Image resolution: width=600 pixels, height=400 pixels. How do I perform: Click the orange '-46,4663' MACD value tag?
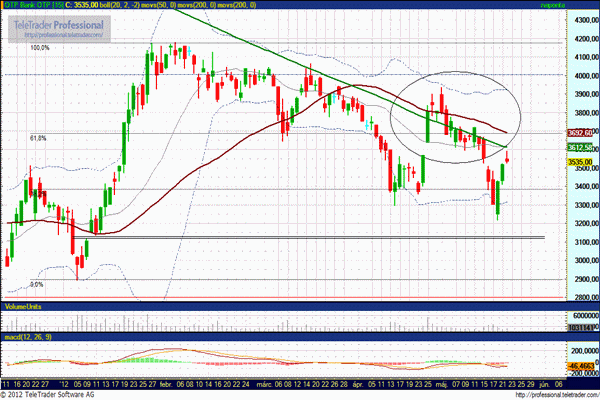tap(581, 366)
